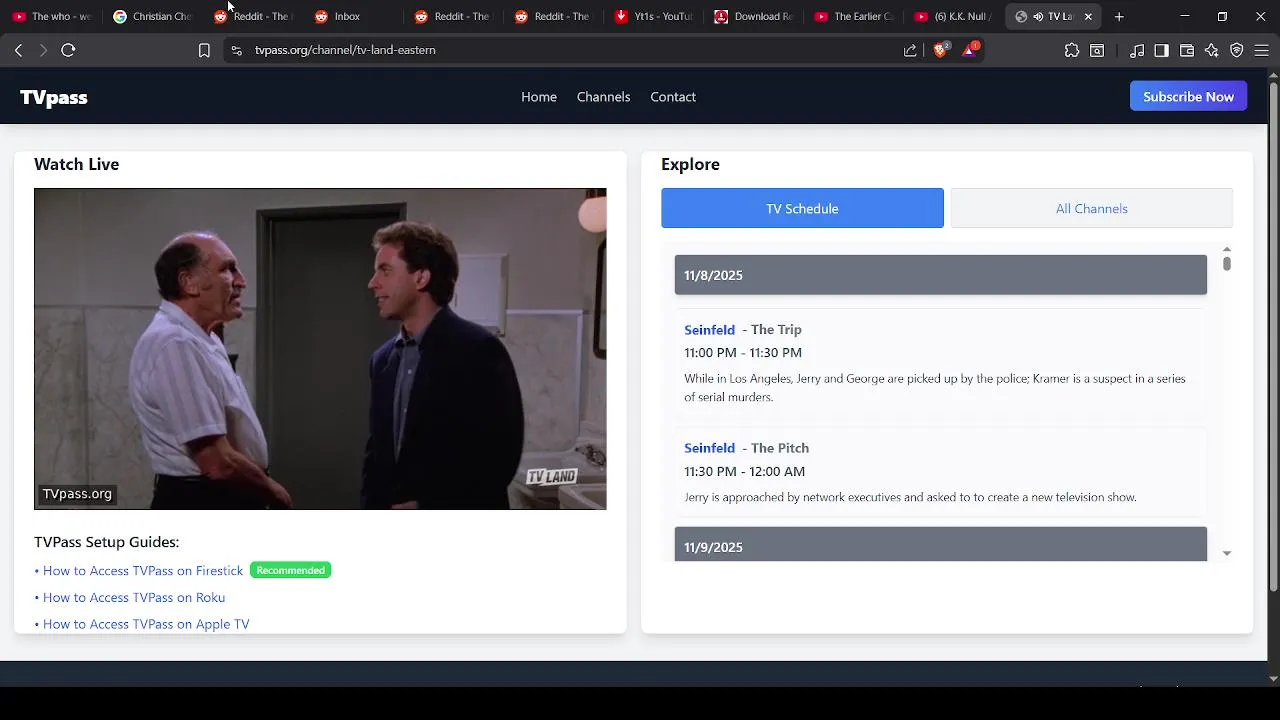
Task: Click 'TVPass Setup Guides:' heading text
Action: click(106, 542)
